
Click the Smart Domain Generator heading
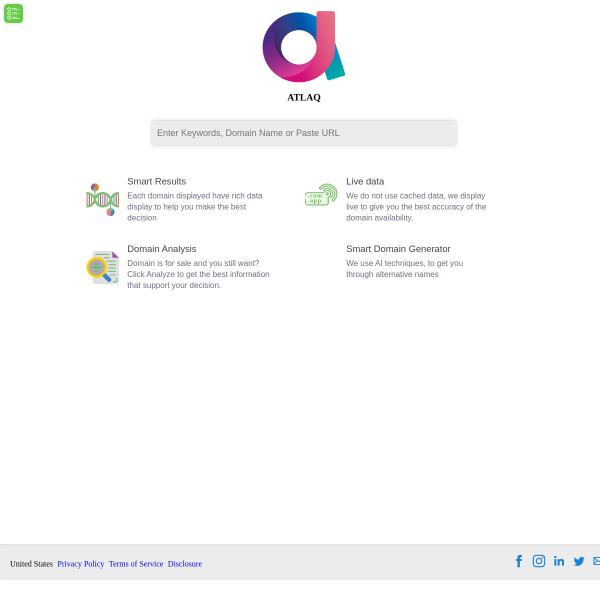pyautogui.click(x=398, y=249)
